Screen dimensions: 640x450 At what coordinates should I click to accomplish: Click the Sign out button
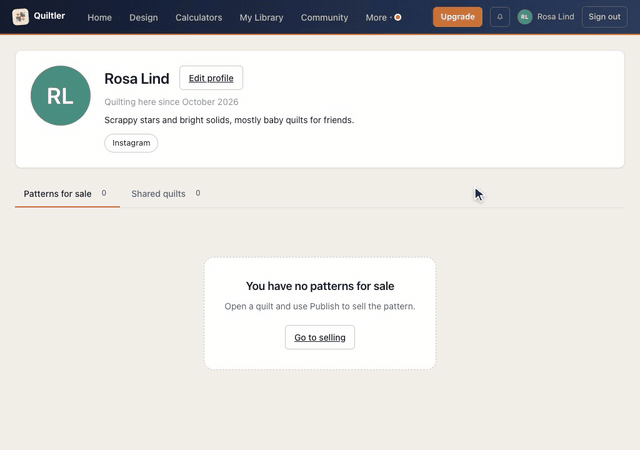[604, 17]
